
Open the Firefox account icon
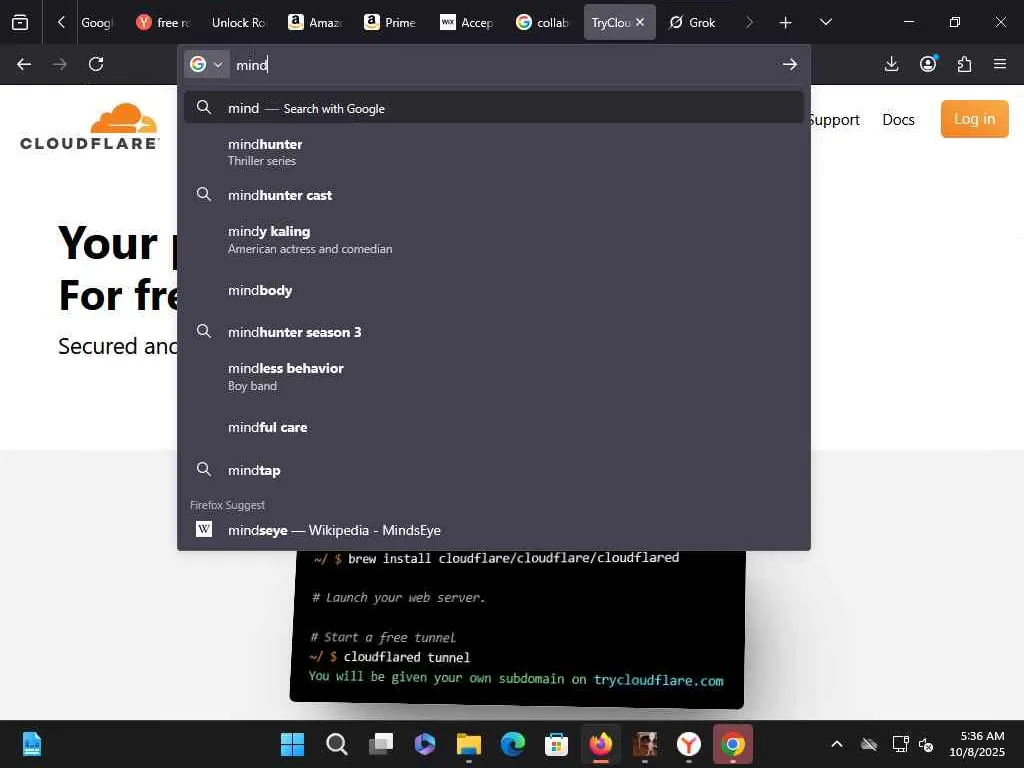(x=928, y=63)
